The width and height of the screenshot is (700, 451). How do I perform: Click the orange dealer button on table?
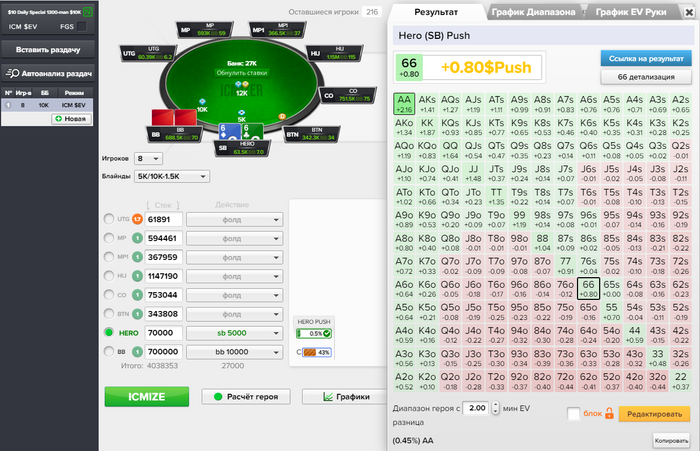tap(282, 117)
